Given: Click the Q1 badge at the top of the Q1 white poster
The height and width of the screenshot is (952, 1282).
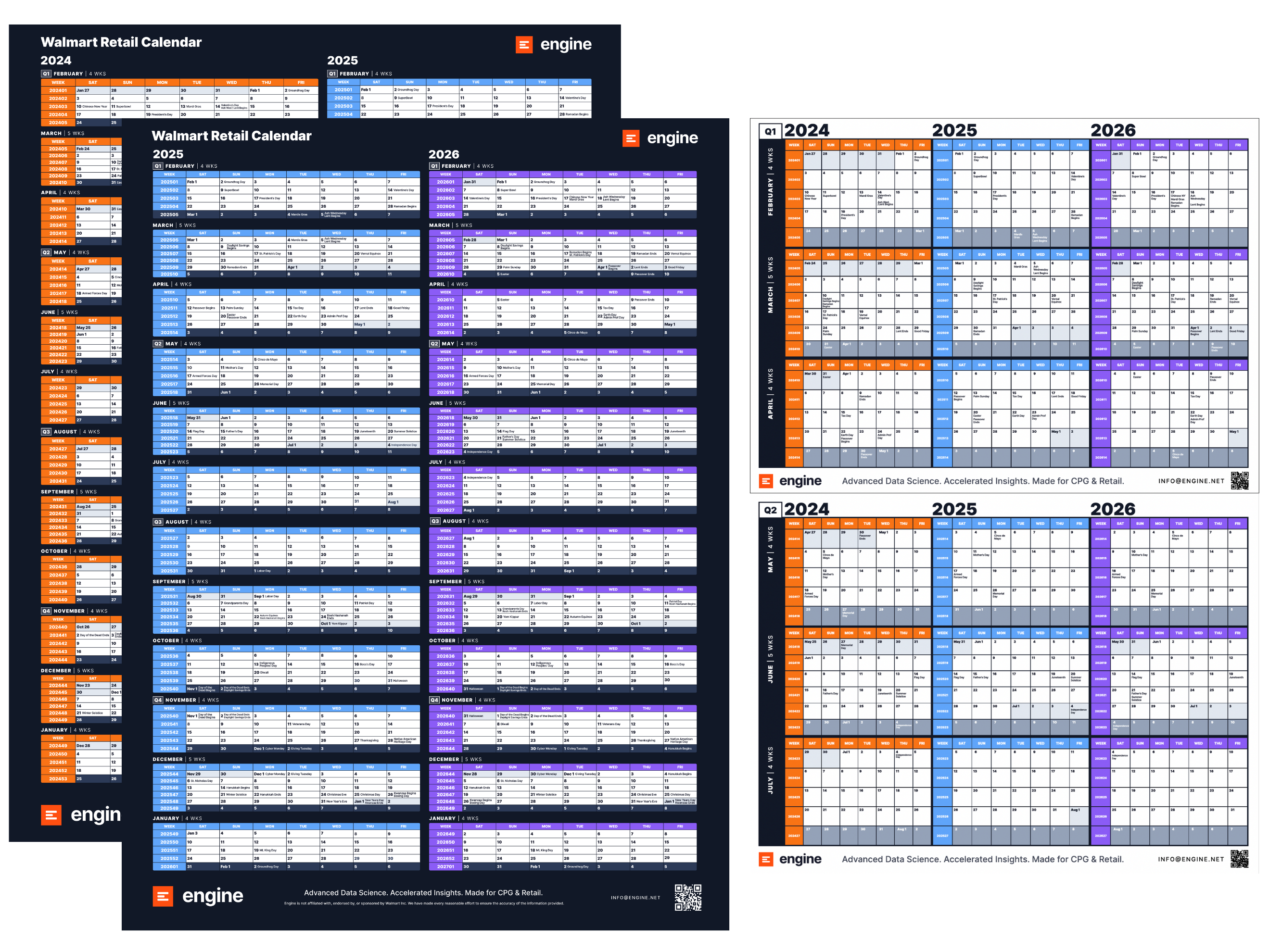Looking at the screenshot, I should 770,131.
